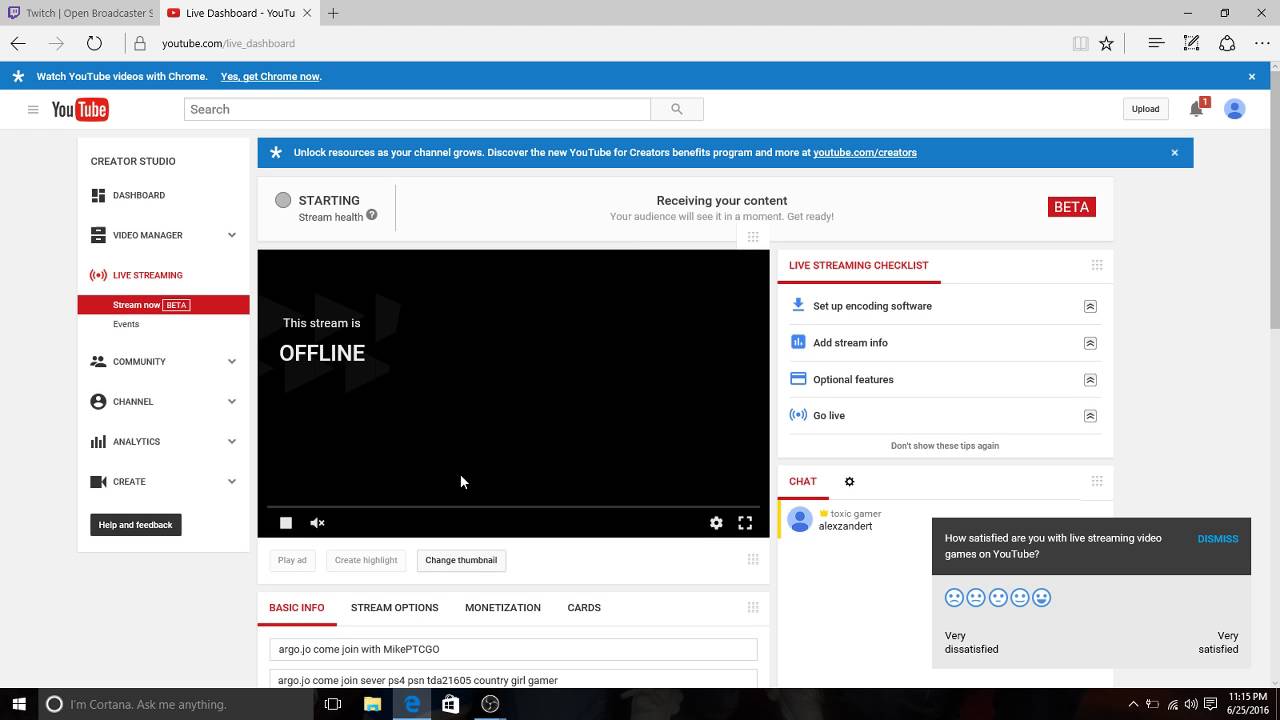Click the stream health help icon
Viewport: 1280px width, 720px height.
(372, 215)
